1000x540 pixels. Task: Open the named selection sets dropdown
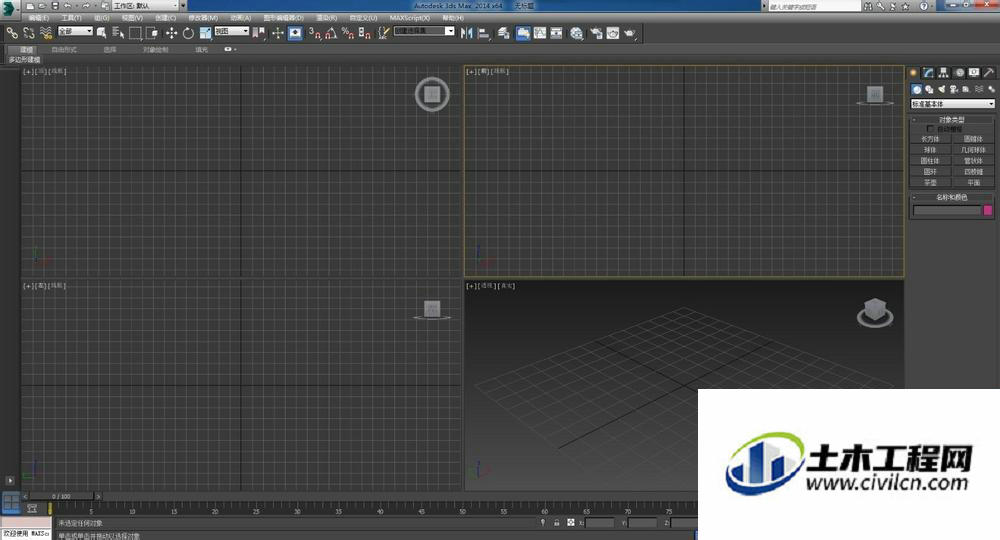tap(424, 31)
